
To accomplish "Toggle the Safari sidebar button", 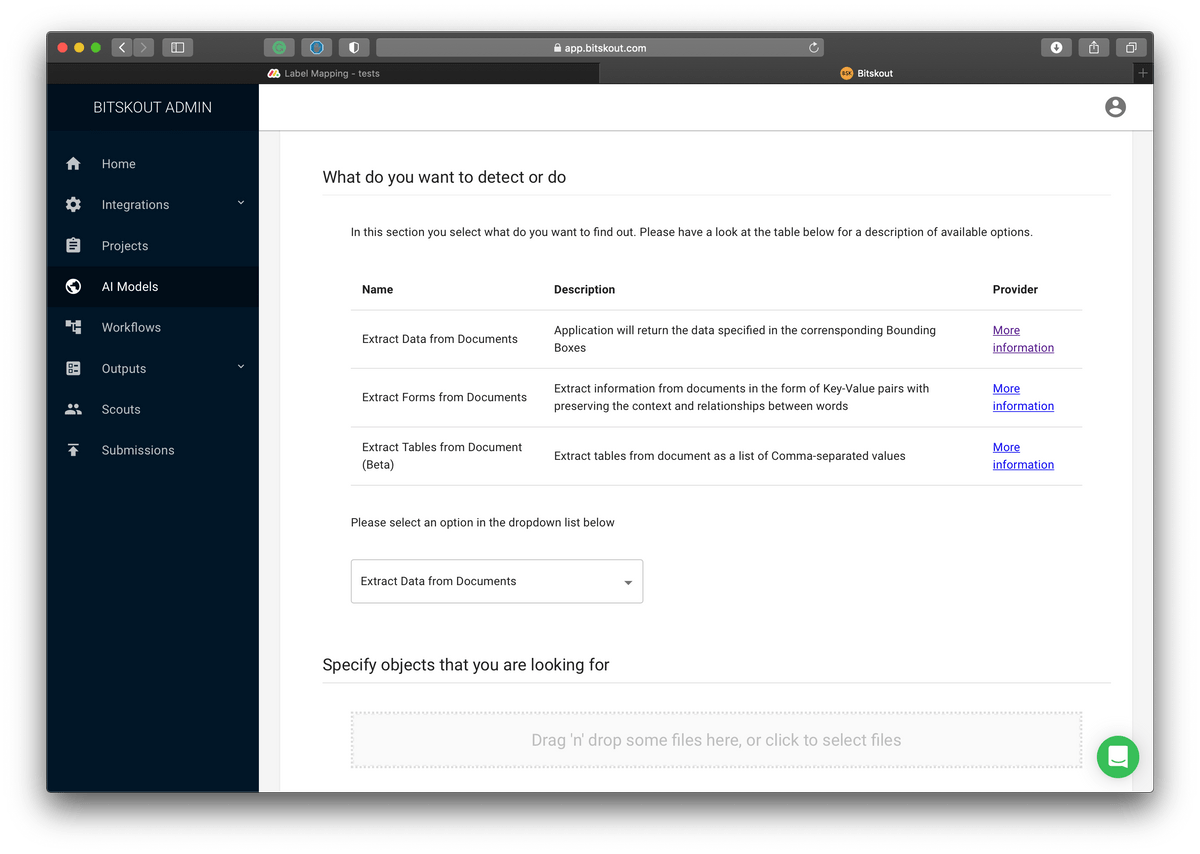I will coord(177,47).
